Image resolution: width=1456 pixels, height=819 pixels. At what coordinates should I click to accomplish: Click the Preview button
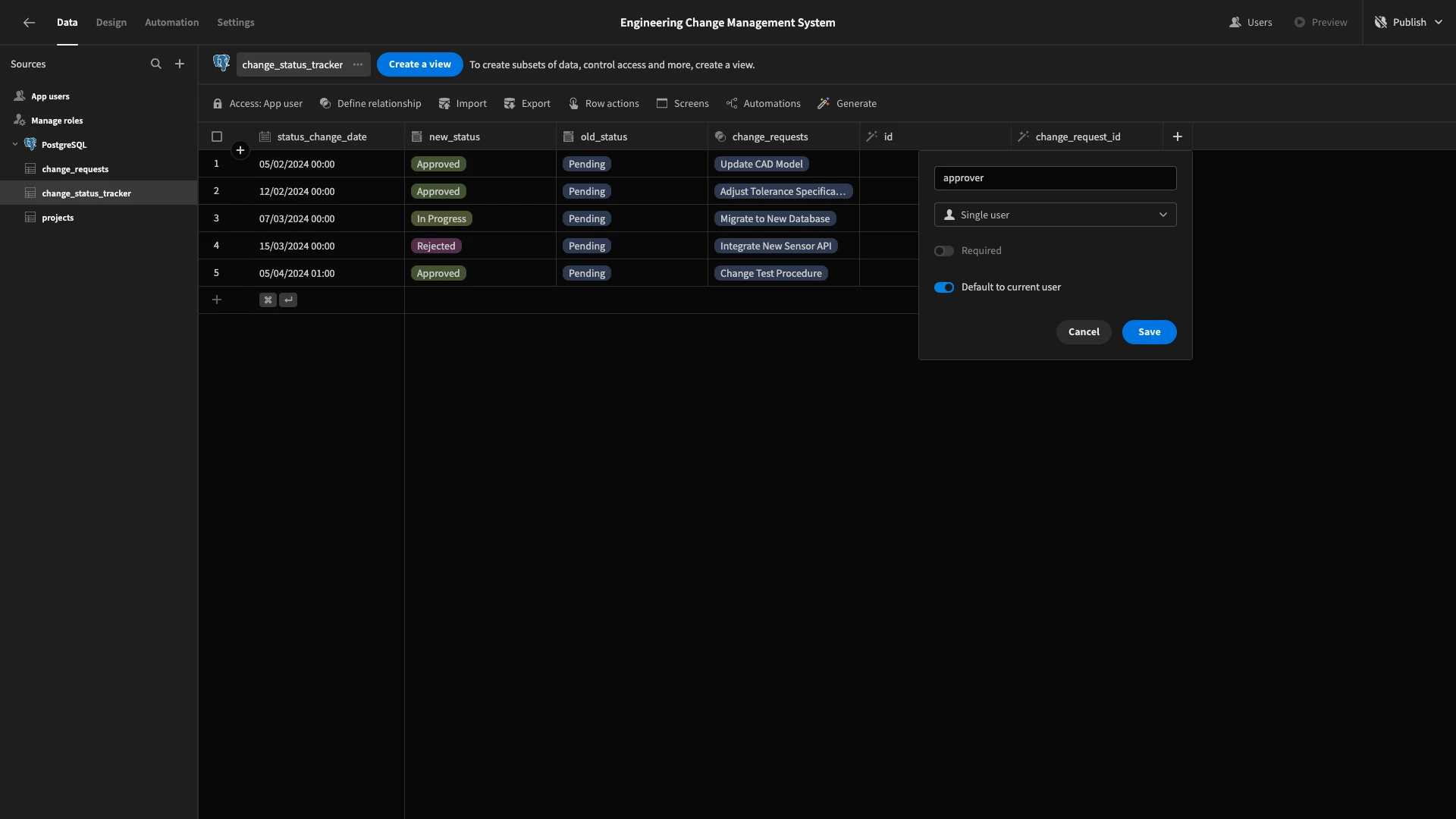click(1320, 23)
